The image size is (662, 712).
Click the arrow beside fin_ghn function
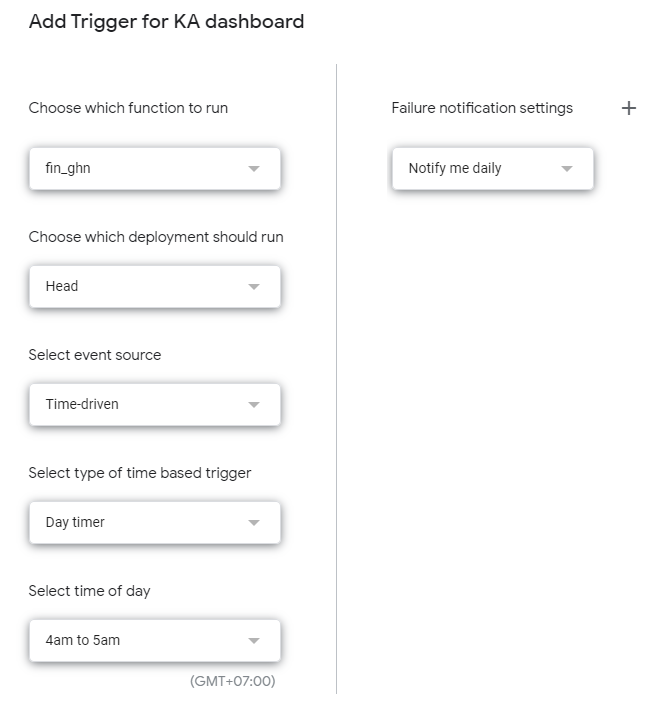(x=254, y=169)
